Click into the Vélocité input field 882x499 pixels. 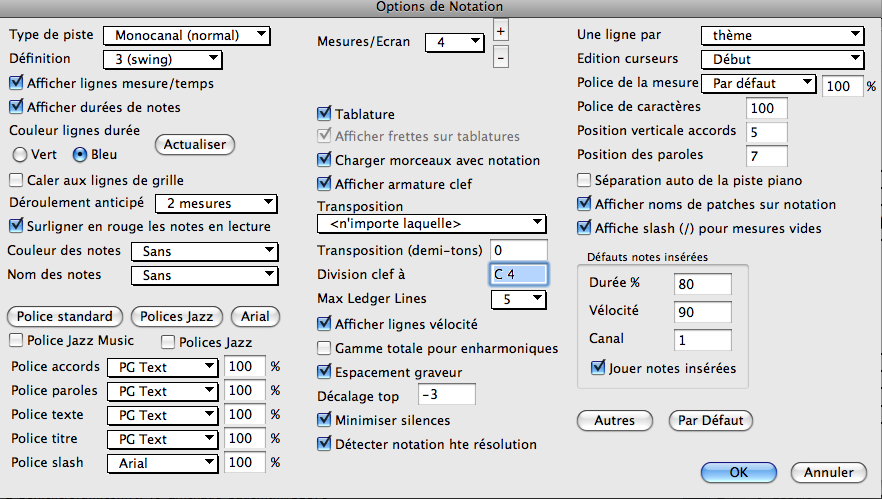pos(703,312)
